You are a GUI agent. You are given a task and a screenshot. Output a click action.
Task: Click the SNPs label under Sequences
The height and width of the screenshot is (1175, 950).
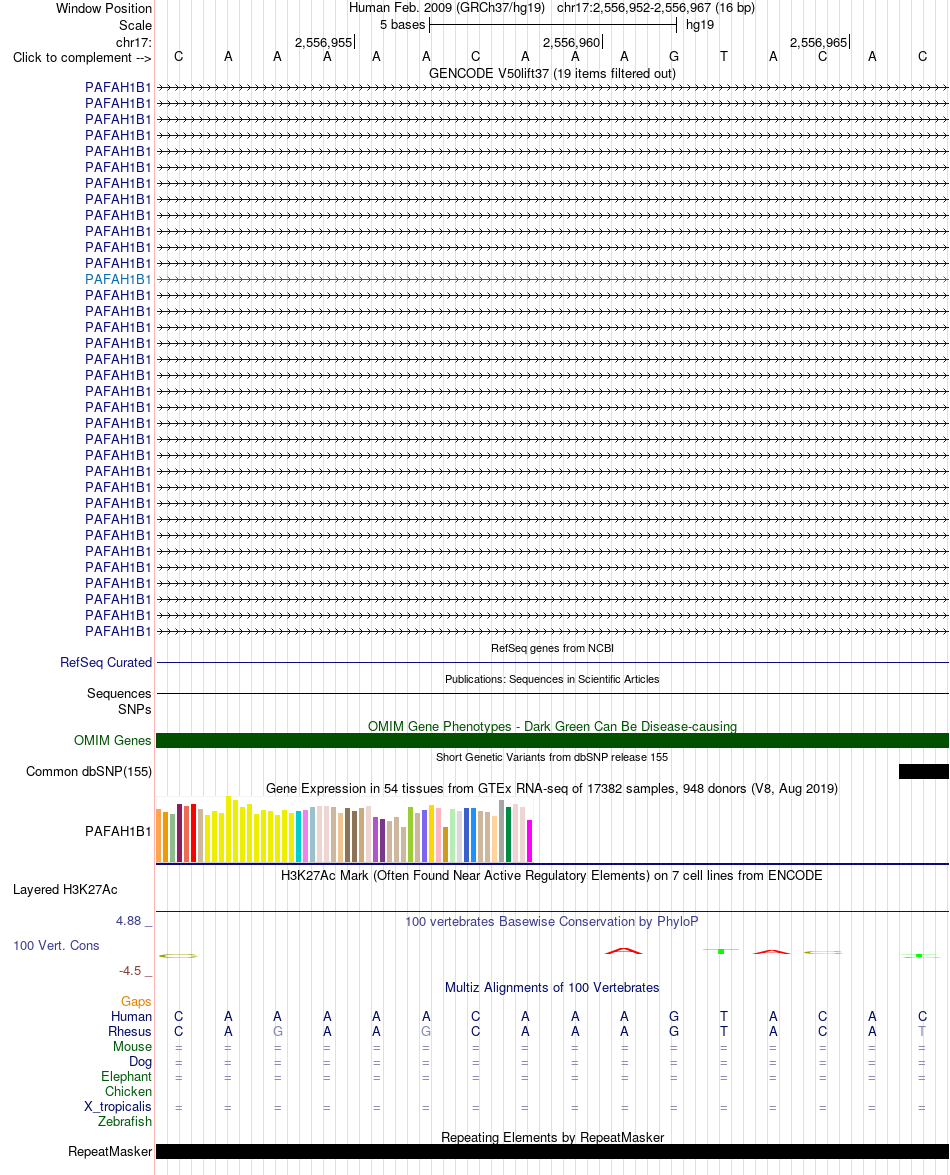coord(134,709)
